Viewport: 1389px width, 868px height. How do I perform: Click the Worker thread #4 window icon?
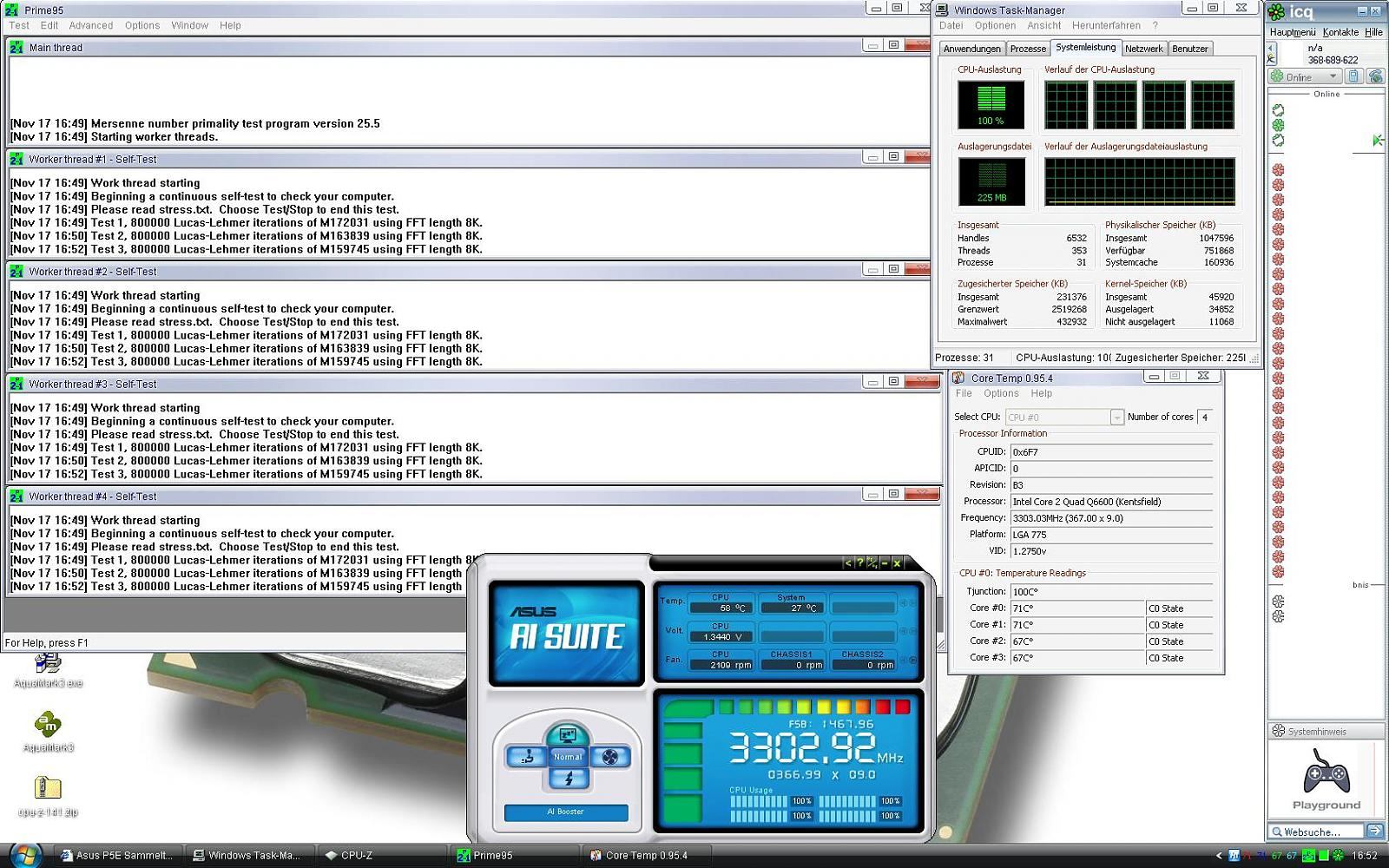point(16,496)
